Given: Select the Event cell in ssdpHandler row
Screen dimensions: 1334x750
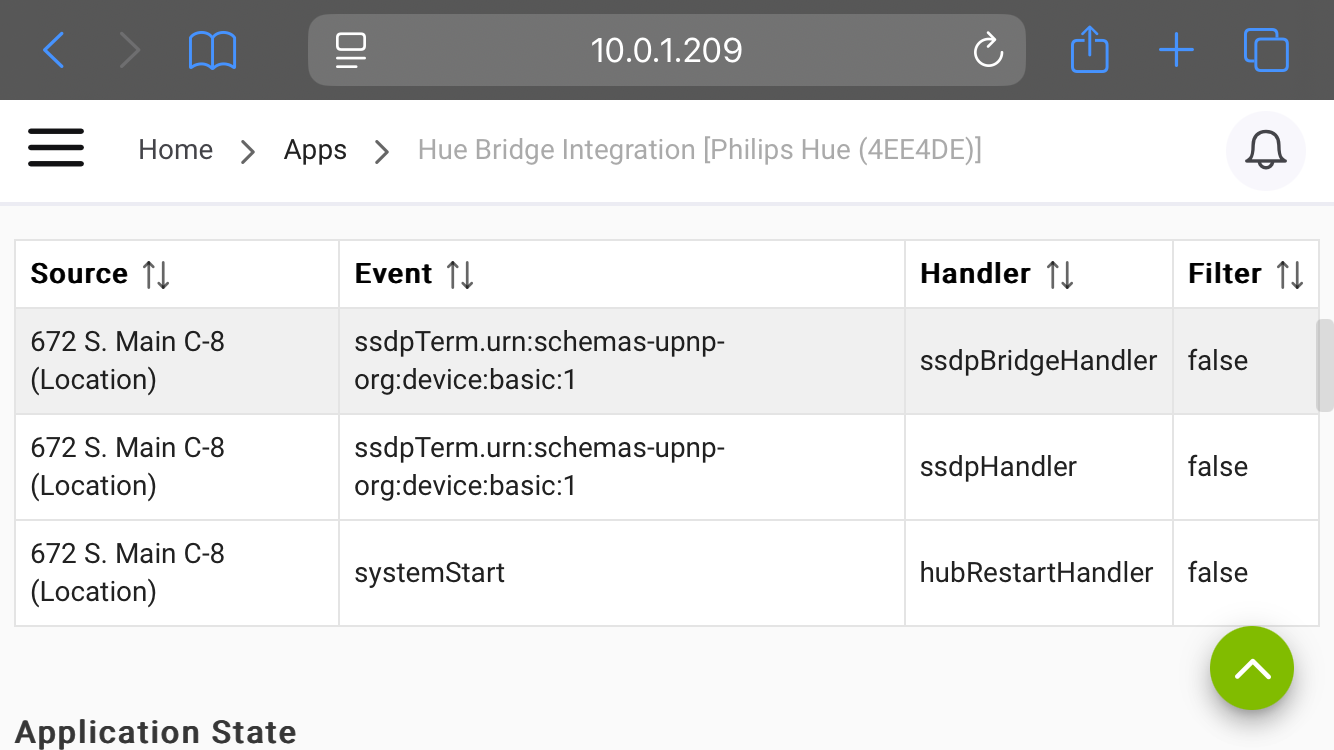Looking at the screenshot, I should pyautogui.click(x=622, y=467).
